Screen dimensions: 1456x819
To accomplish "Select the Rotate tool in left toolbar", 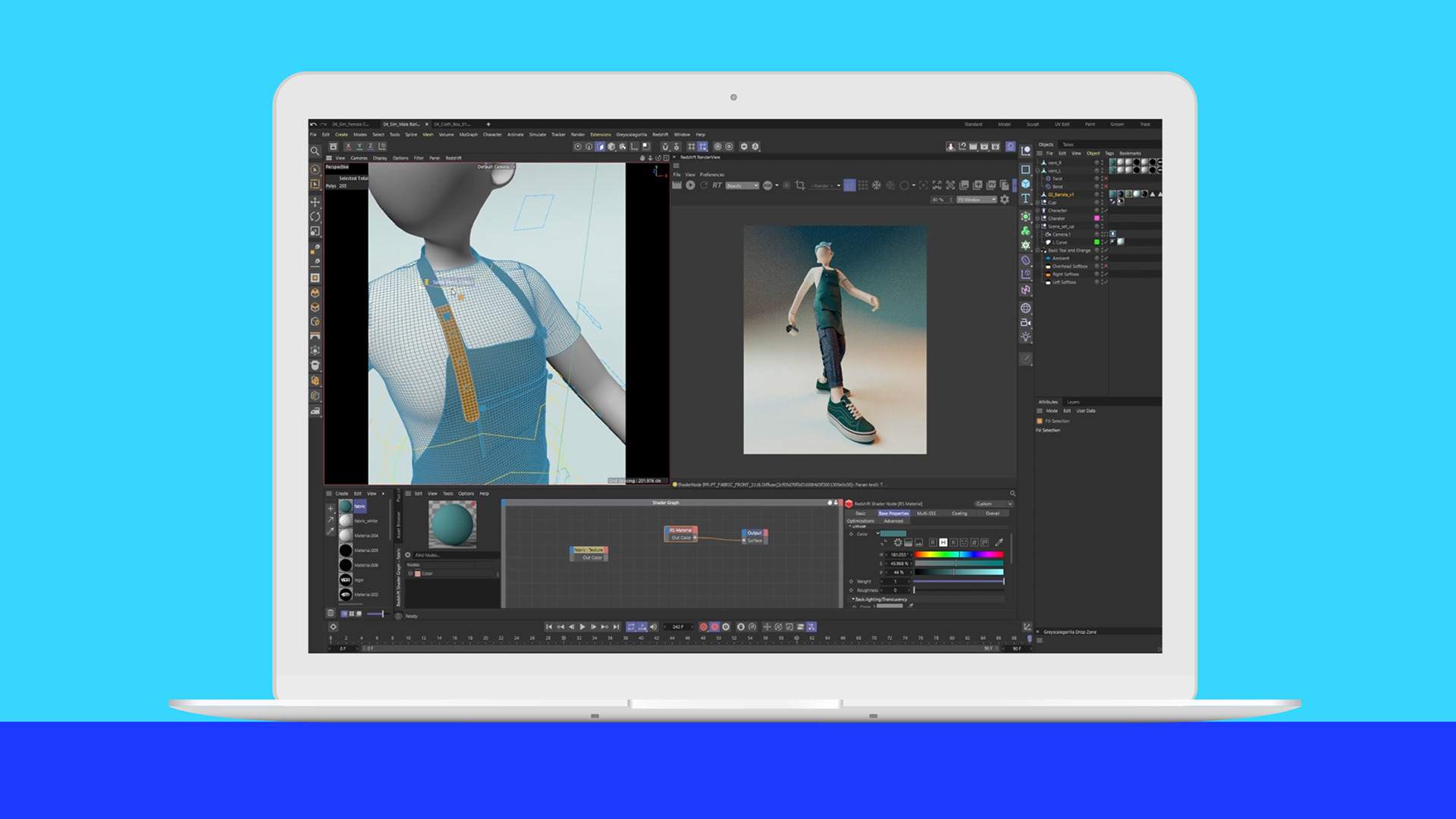I will tap(315, 217).
